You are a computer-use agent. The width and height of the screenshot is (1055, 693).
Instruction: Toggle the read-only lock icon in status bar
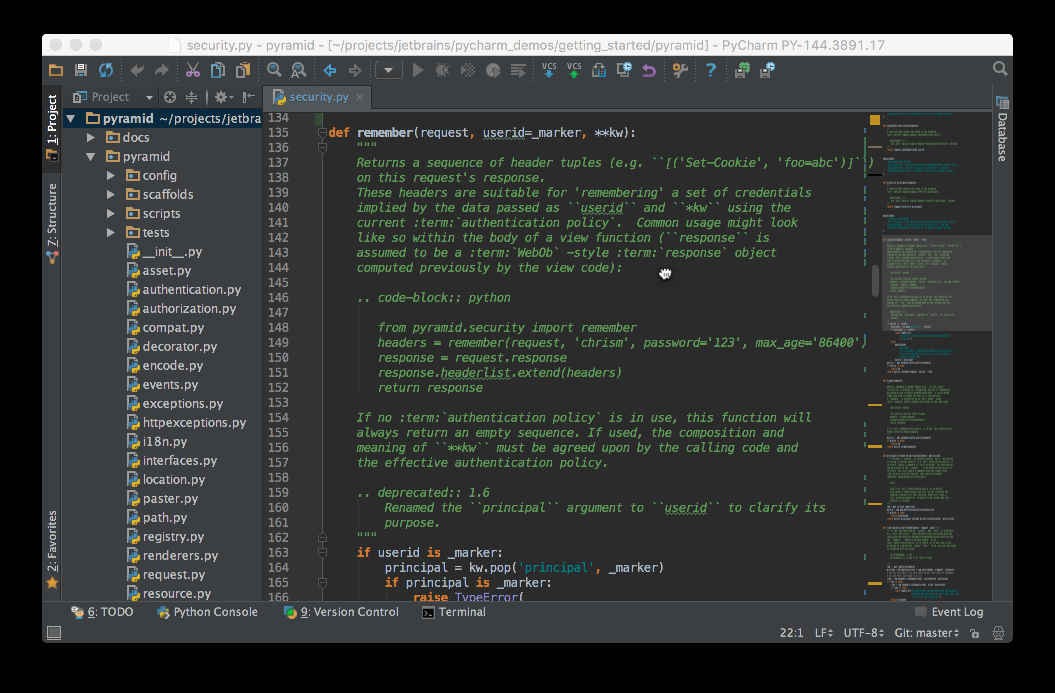973,633
